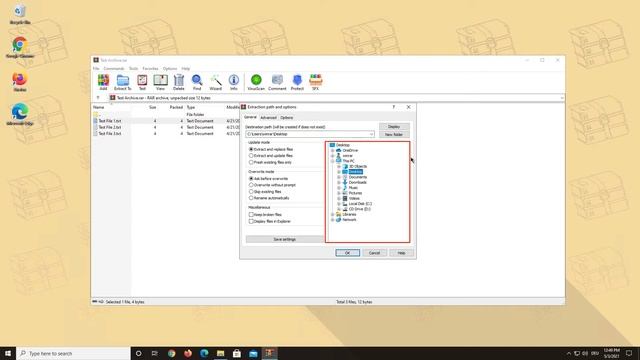This screenshot has height=360, width=640.
Task: Click the taskbar search box
Action: click(73, 353)
